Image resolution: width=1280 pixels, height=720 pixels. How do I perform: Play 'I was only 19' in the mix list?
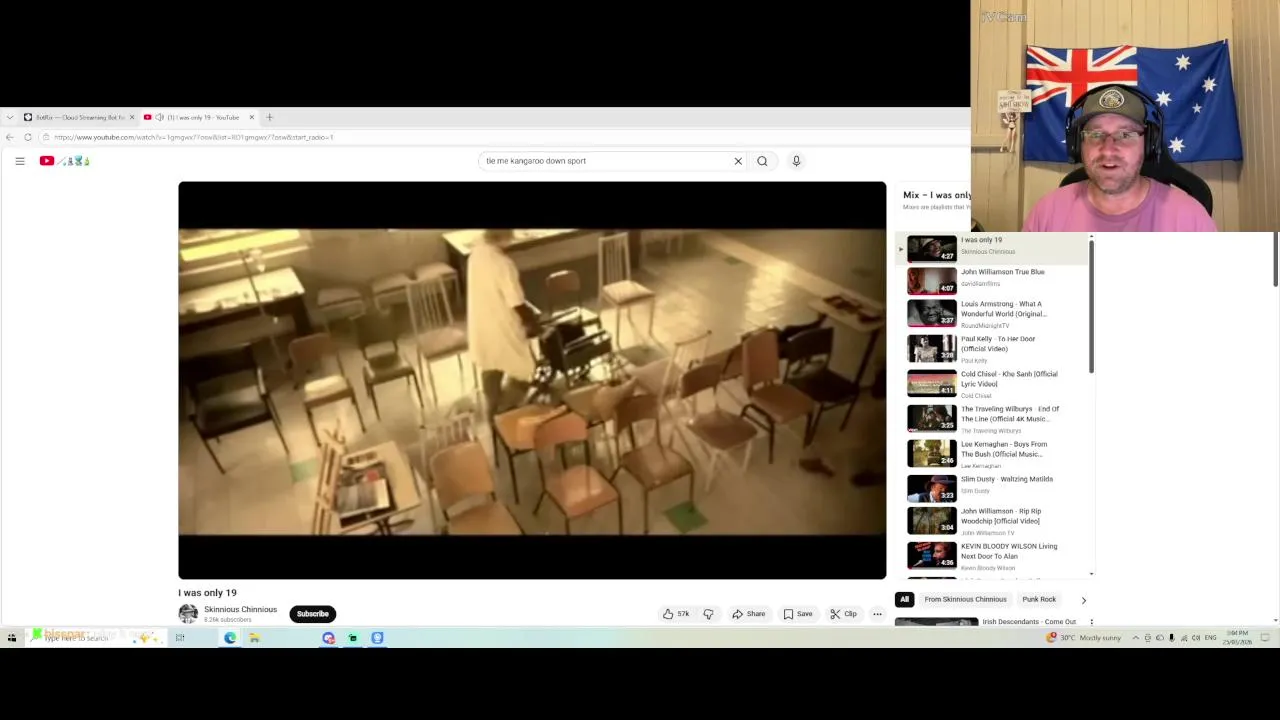pyautogui.click(x=991, y=248)
